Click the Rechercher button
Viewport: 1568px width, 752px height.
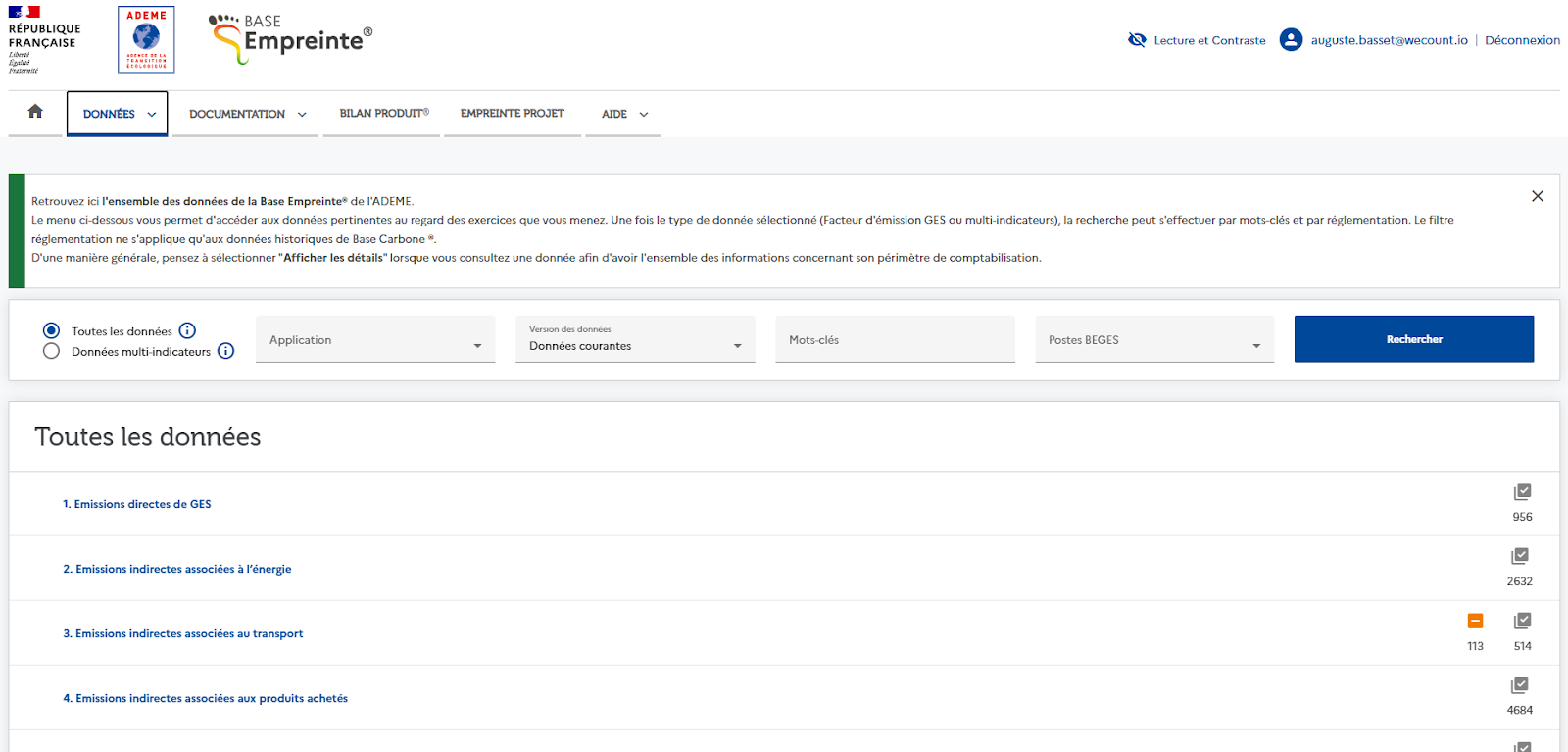(1414, 339)
